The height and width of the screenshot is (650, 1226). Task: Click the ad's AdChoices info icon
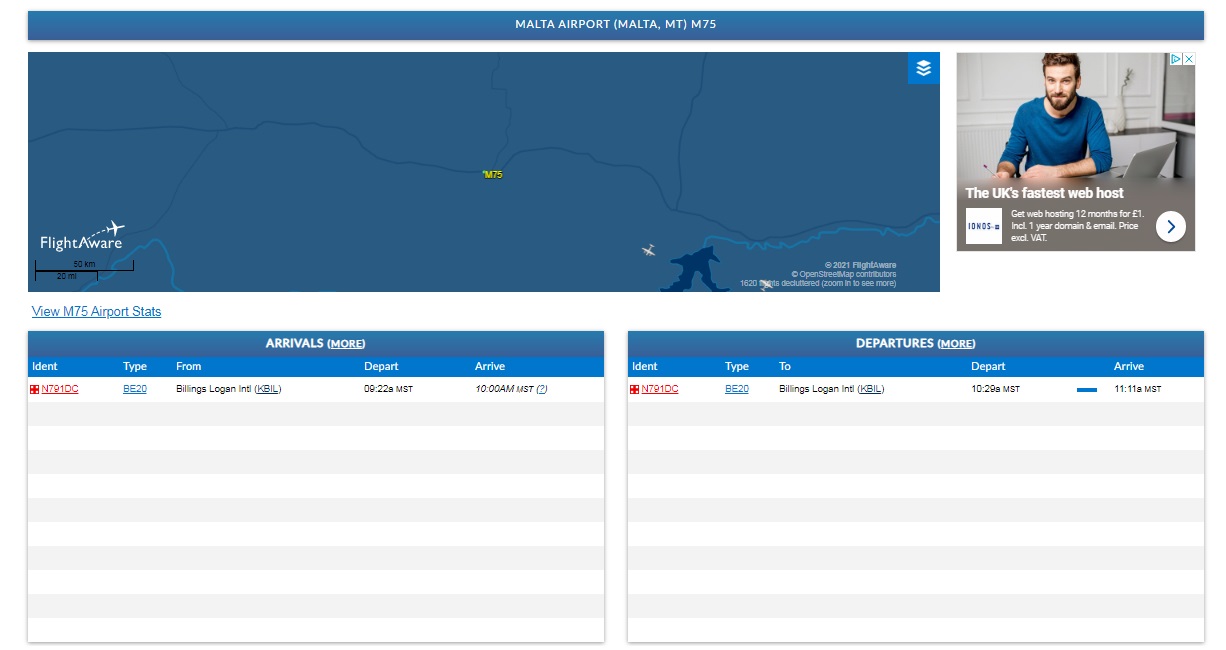click(1177, 59)
